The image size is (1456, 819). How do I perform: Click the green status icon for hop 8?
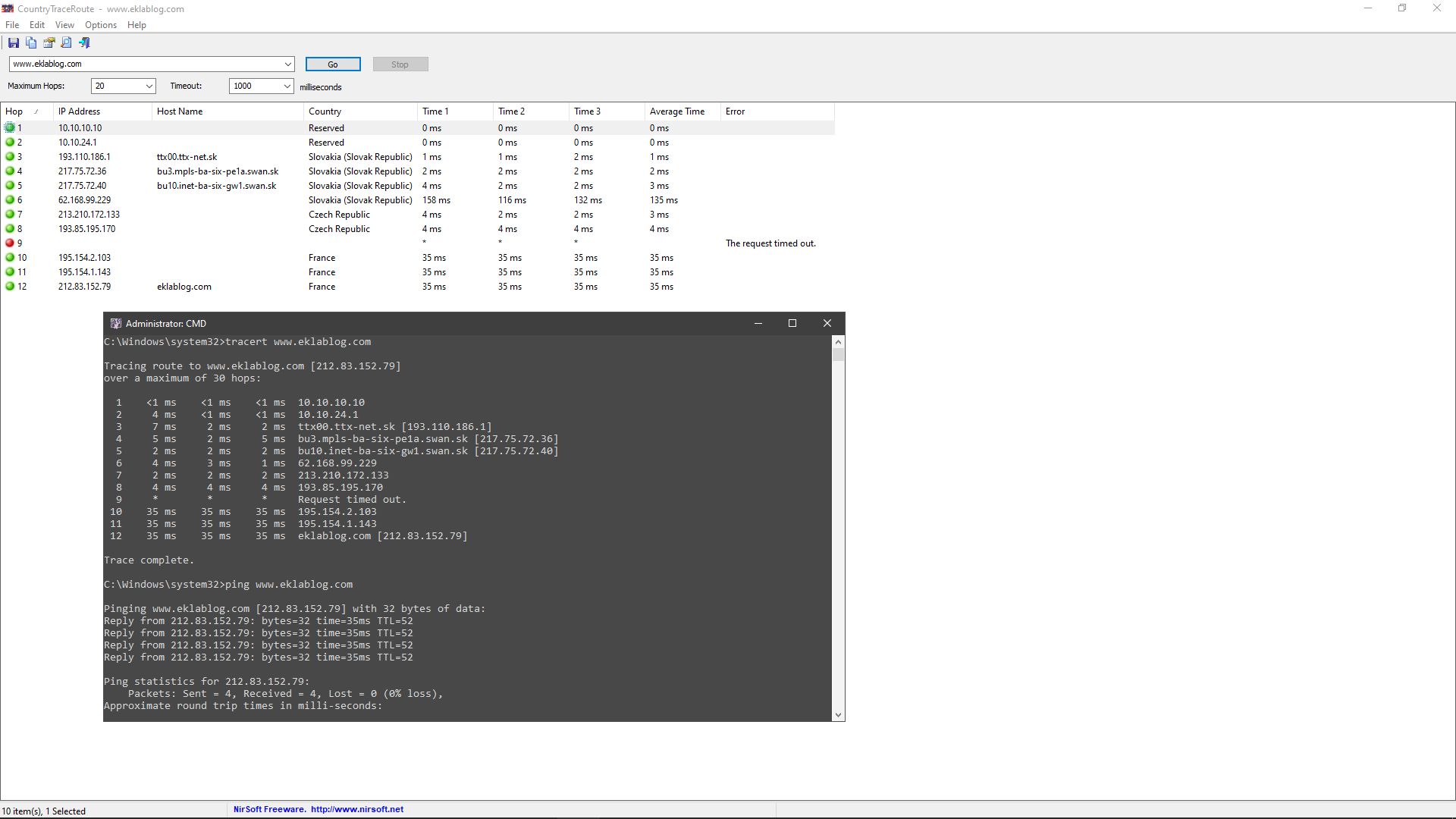point(10,229)
